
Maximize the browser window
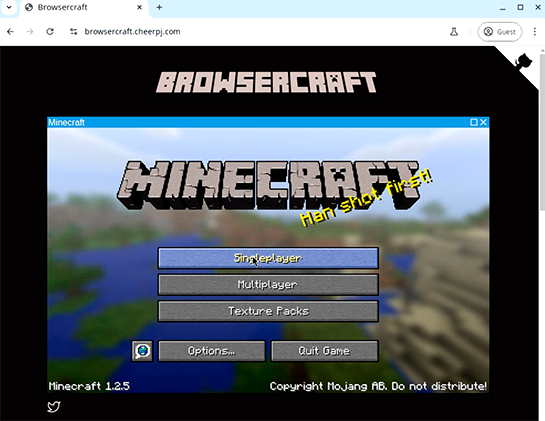(x=520, y=7)
